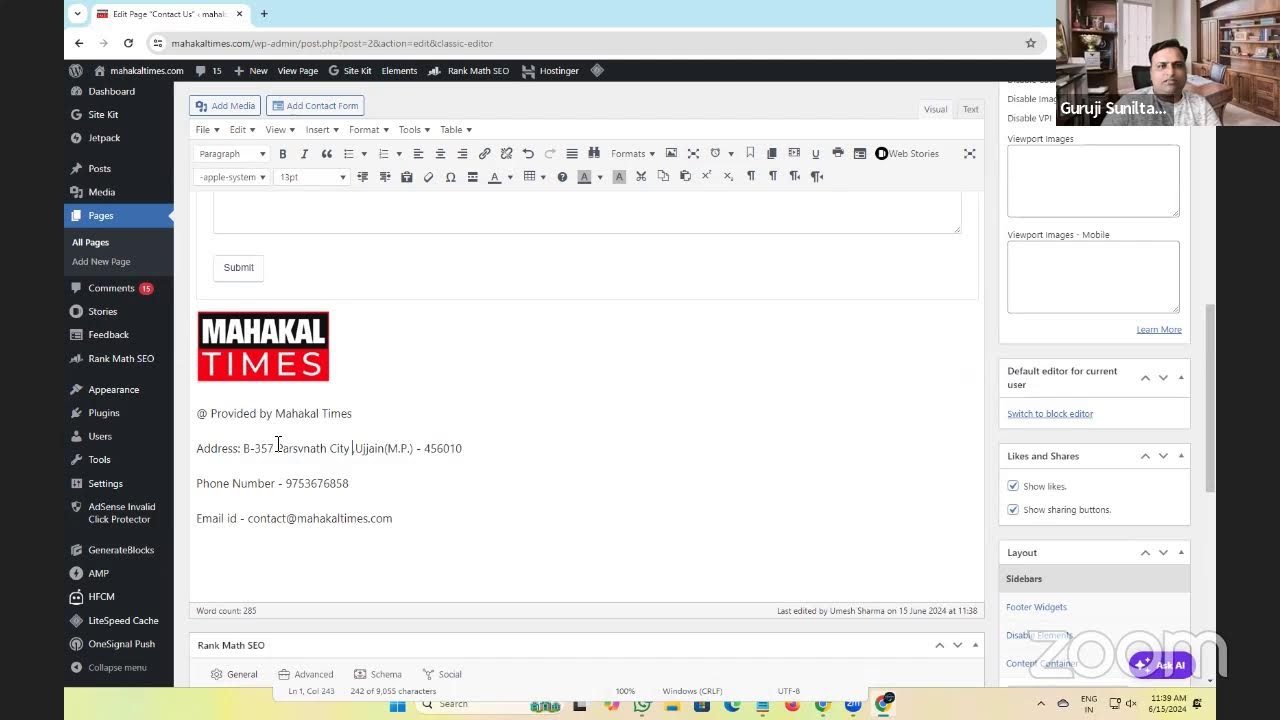Underline text with U icon

[815, 154]
